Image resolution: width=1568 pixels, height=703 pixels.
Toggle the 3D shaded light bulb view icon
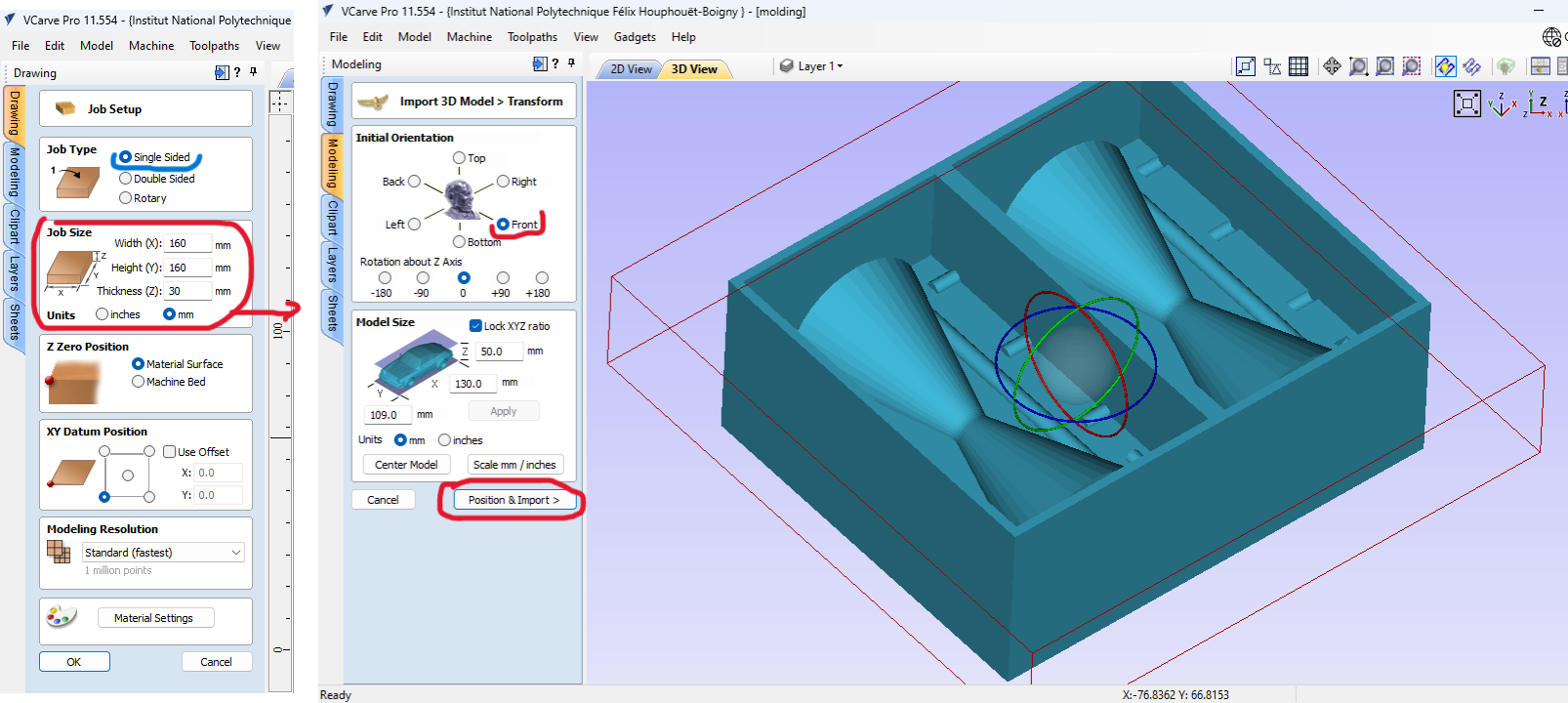coord(1445,66)
